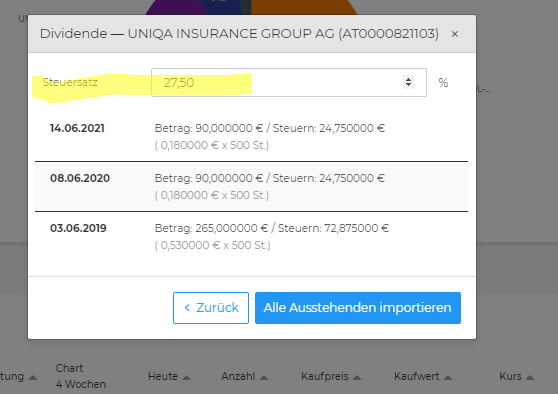Viewport: 558px width, 394px height.
Task: Sort by the Kaufwert column header
Action: [423, 376]
